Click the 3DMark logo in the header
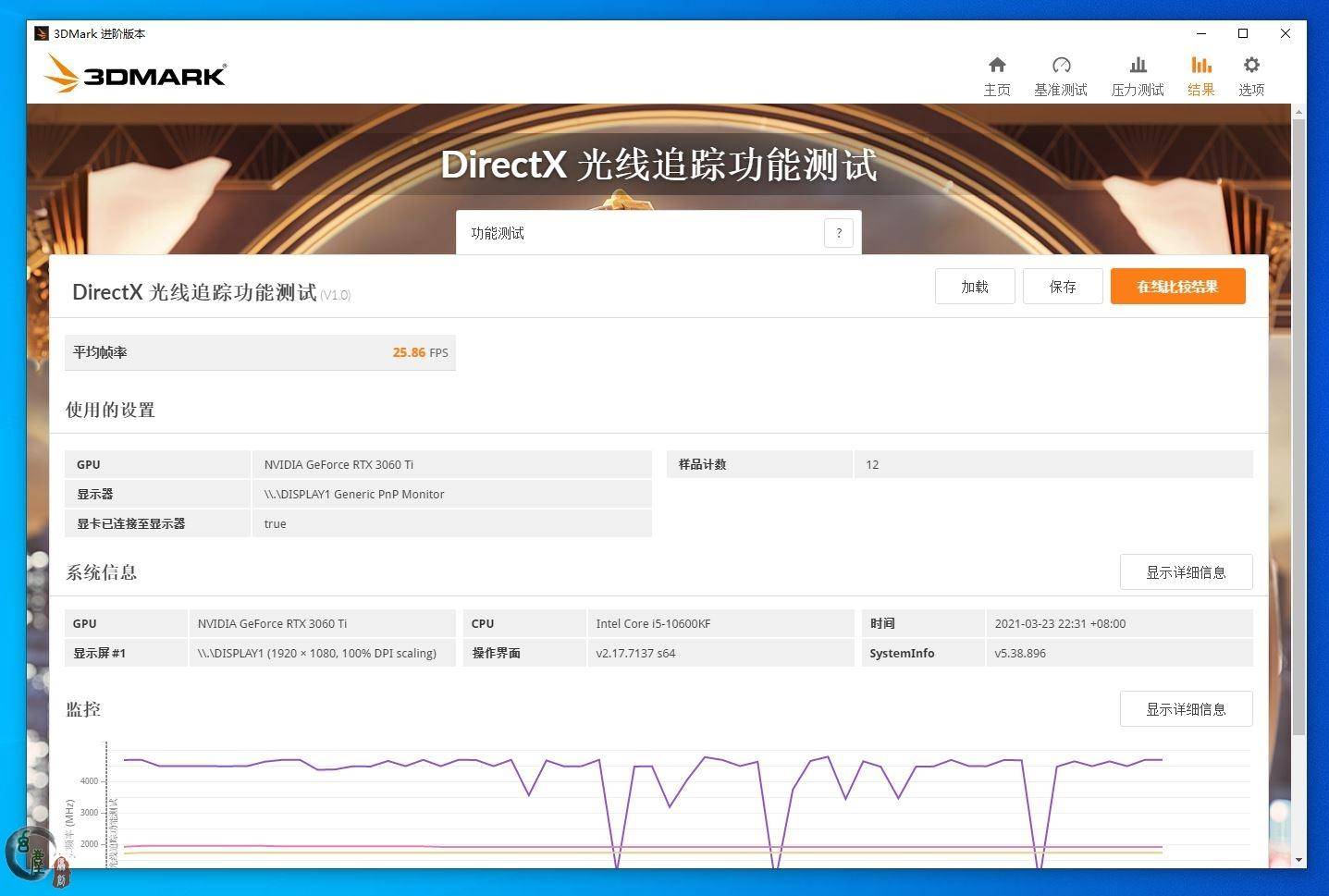 coord(135,73)
